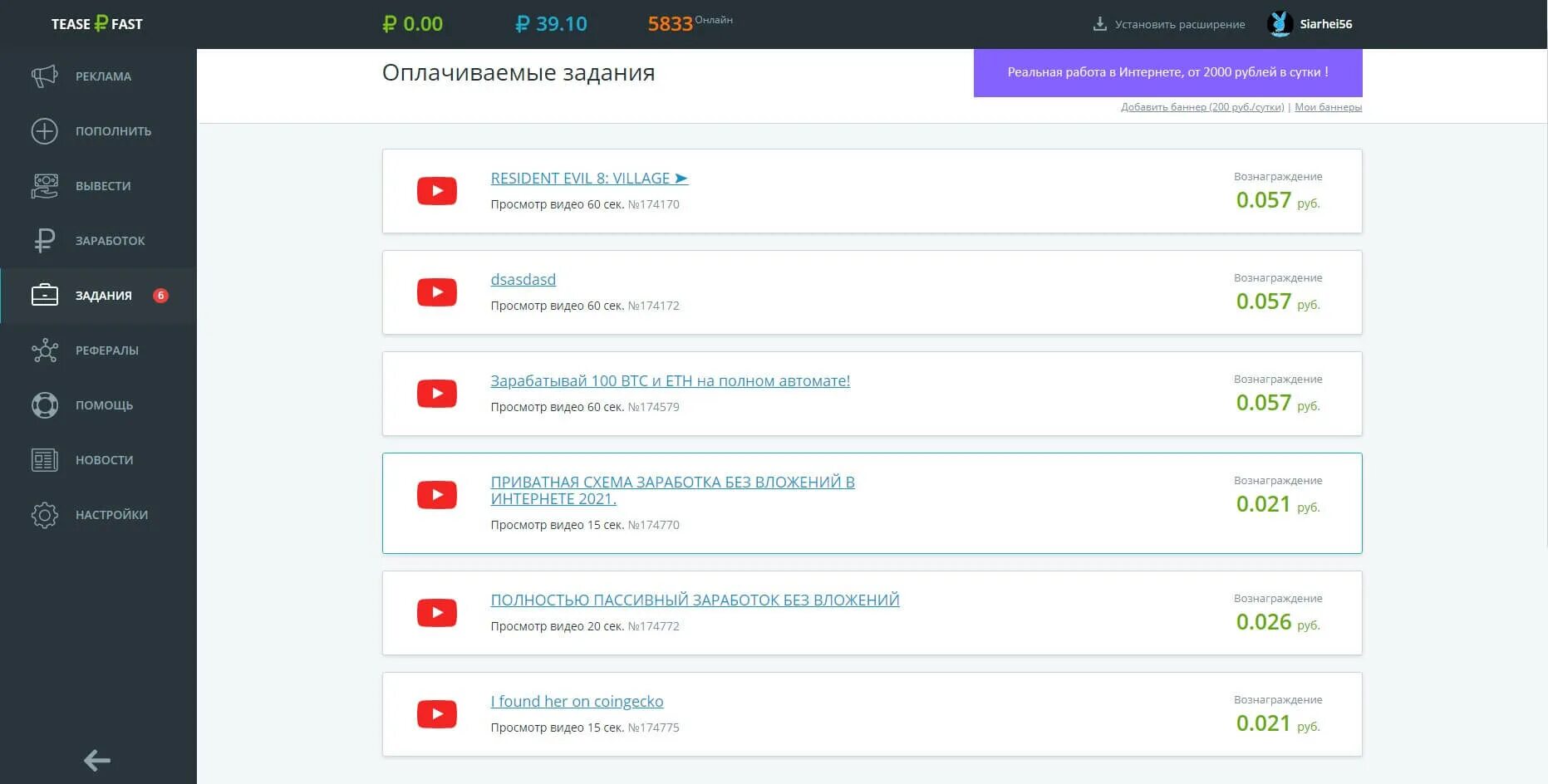Open the RESIDENT EVIL 8: VILLAGE task link

pyautogui.click(x=589, y=179)
